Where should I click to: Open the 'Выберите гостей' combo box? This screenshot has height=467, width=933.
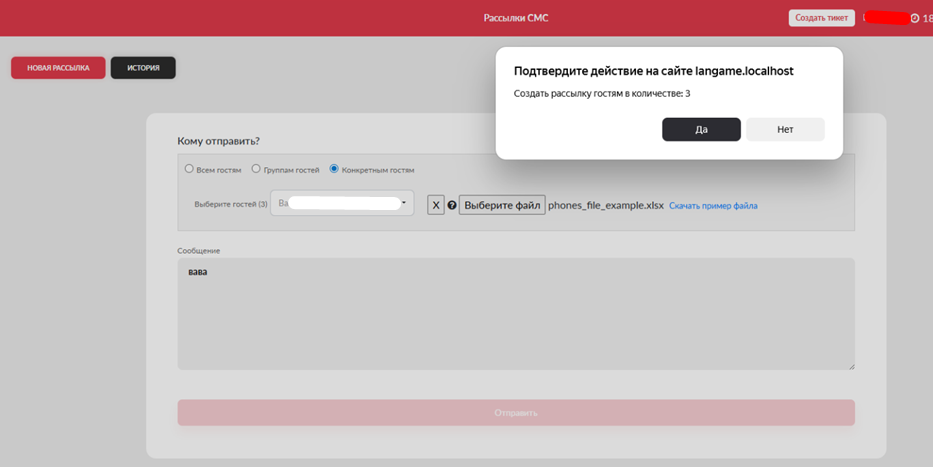(x=341, y=203)
